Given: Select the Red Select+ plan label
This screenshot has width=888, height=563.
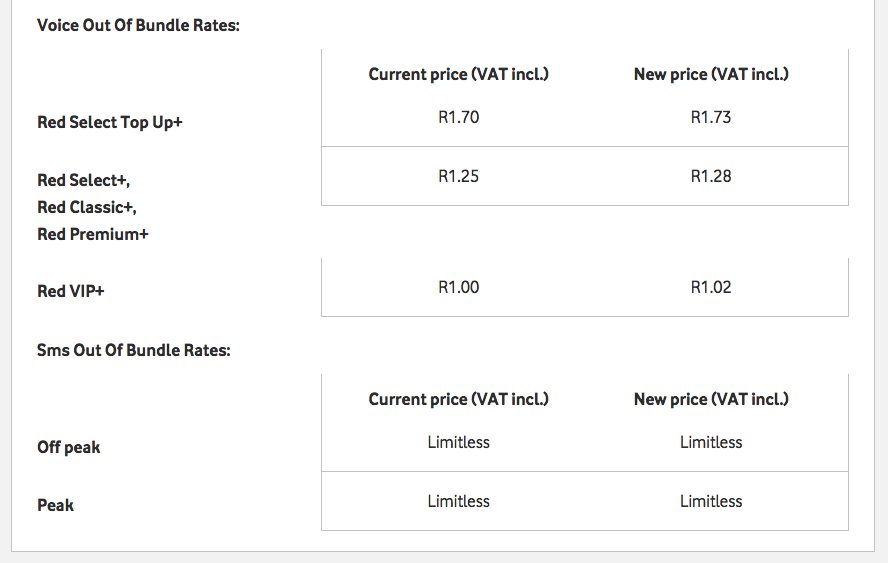Looking at the screenshot, I should pos(84,180).
